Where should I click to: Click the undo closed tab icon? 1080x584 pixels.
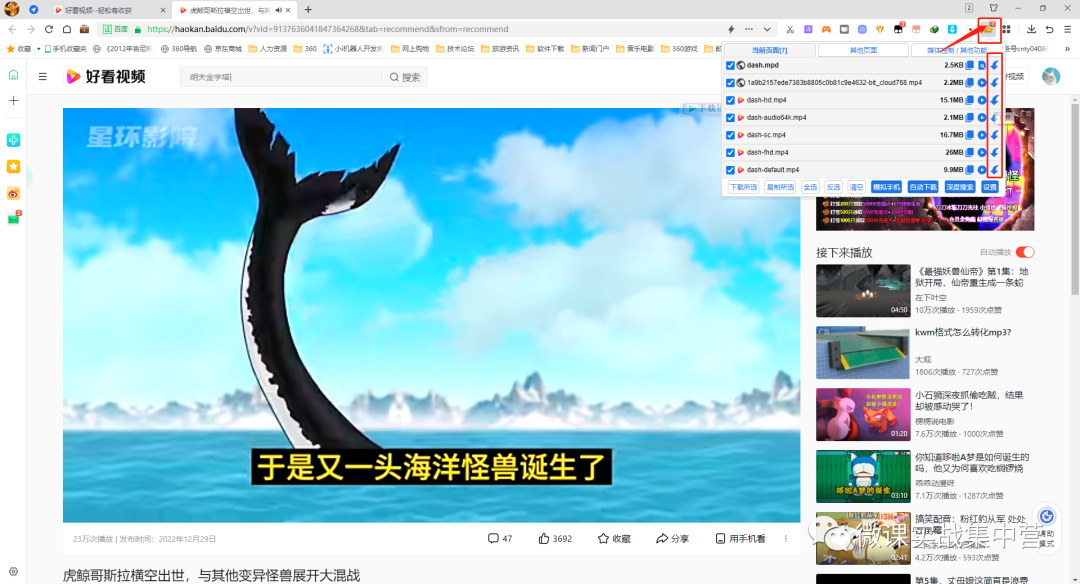(1049, 29)
